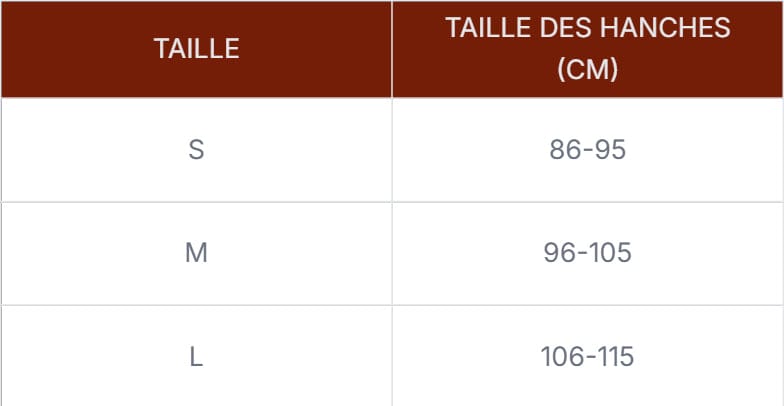The width and height of the screenshot is (784, 406).
Task: Click the number 95 in S row
Action: click(612, 150)
